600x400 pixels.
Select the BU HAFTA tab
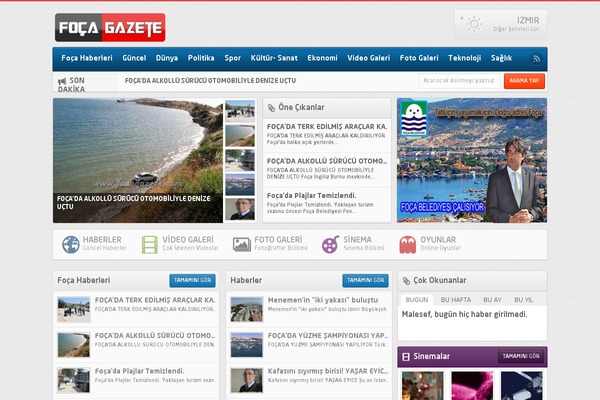point(456,300)
